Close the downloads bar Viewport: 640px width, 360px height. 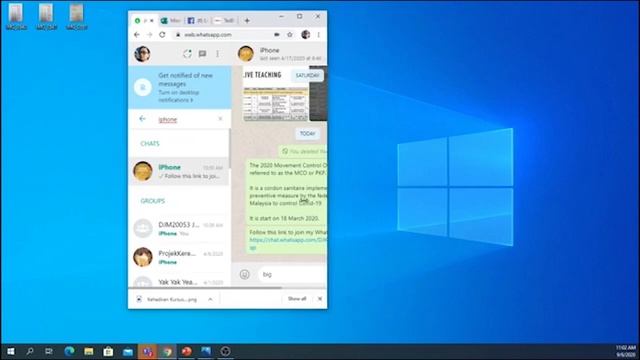(320, 299)
